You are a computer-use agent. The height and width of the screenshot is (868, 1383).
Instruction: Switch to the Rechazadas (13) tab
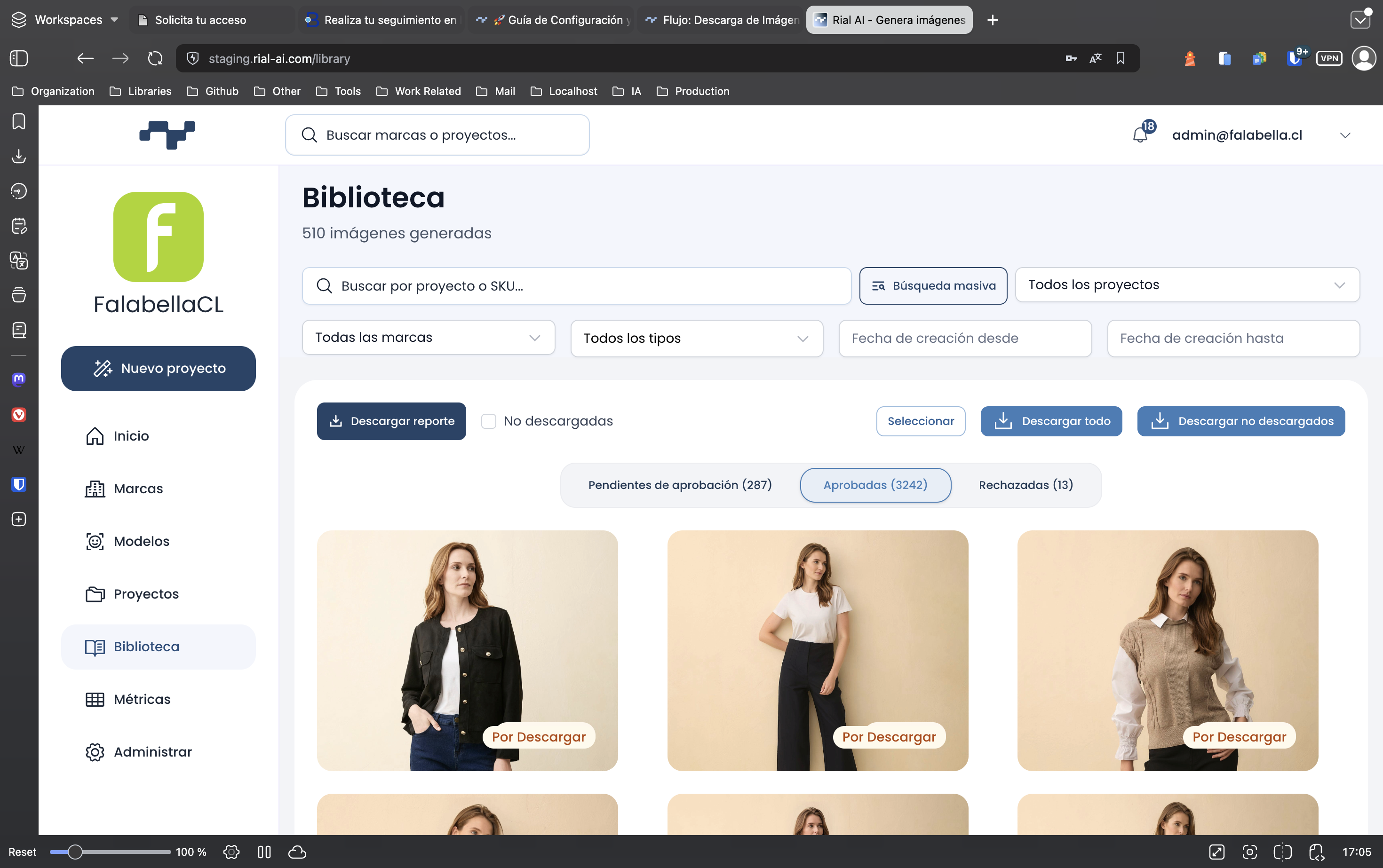tap(1026, 485)
